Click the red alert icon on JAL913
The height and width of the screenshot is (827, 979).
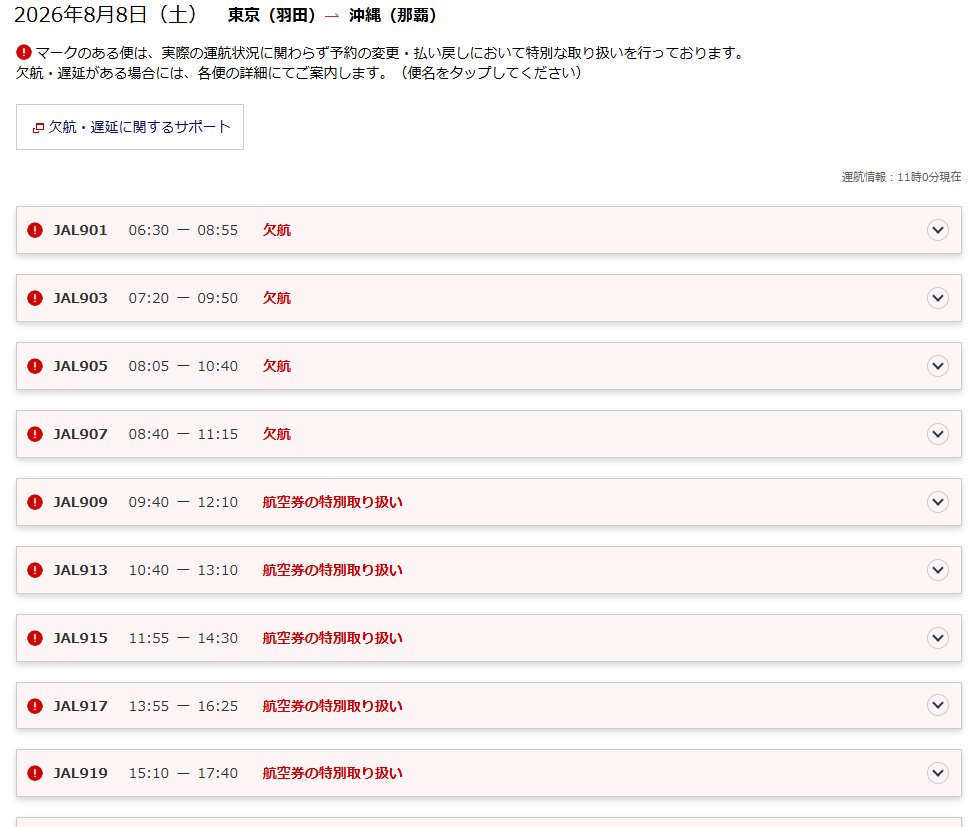point(35,570)
